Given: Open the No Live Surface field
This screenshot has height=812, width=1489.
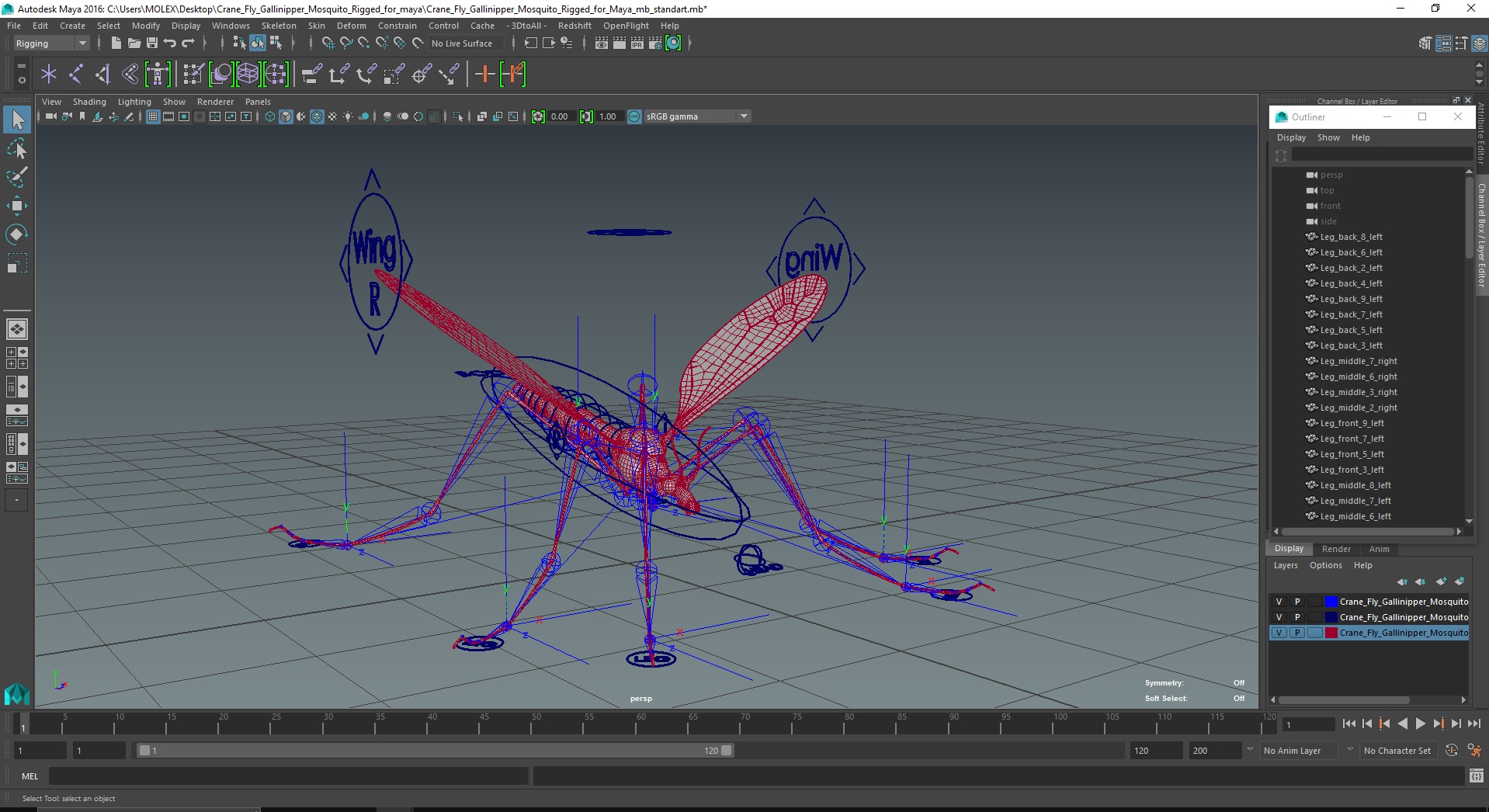Looking at the screenshot, I should [x=466, y=43].
